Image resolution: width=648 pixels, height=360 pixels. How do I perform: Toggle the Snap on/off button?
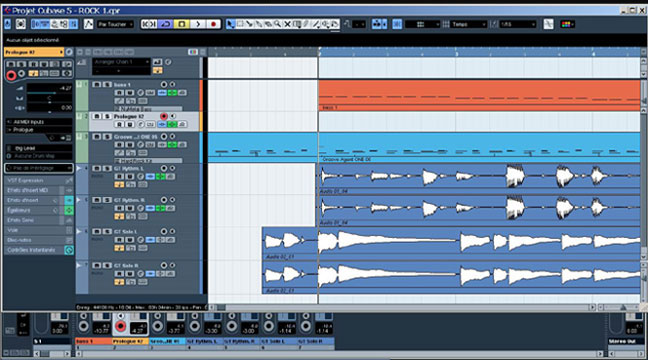tap(397, 24)
